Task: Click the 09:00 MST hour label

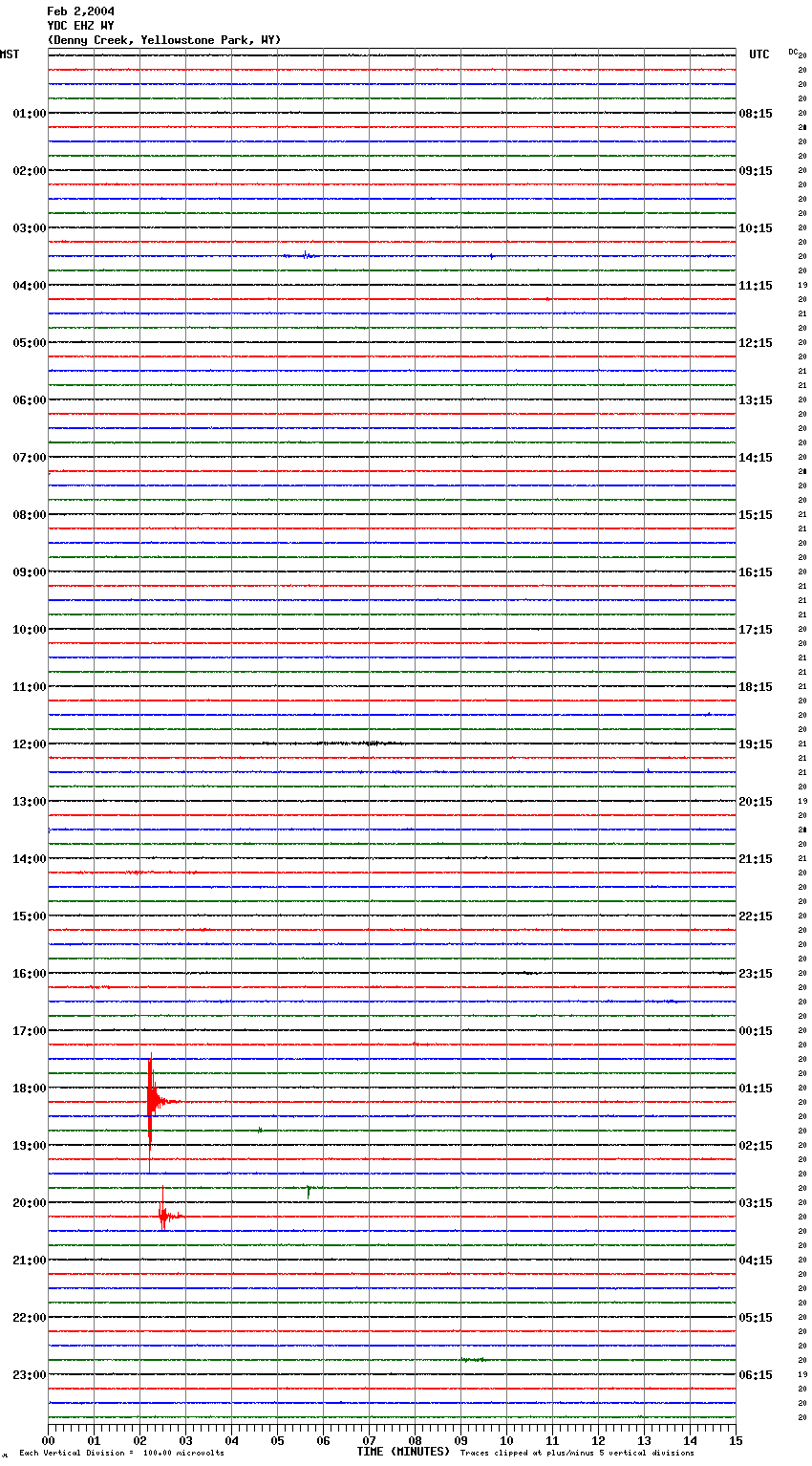Action: pyautogui.click(x=29, y=572)
